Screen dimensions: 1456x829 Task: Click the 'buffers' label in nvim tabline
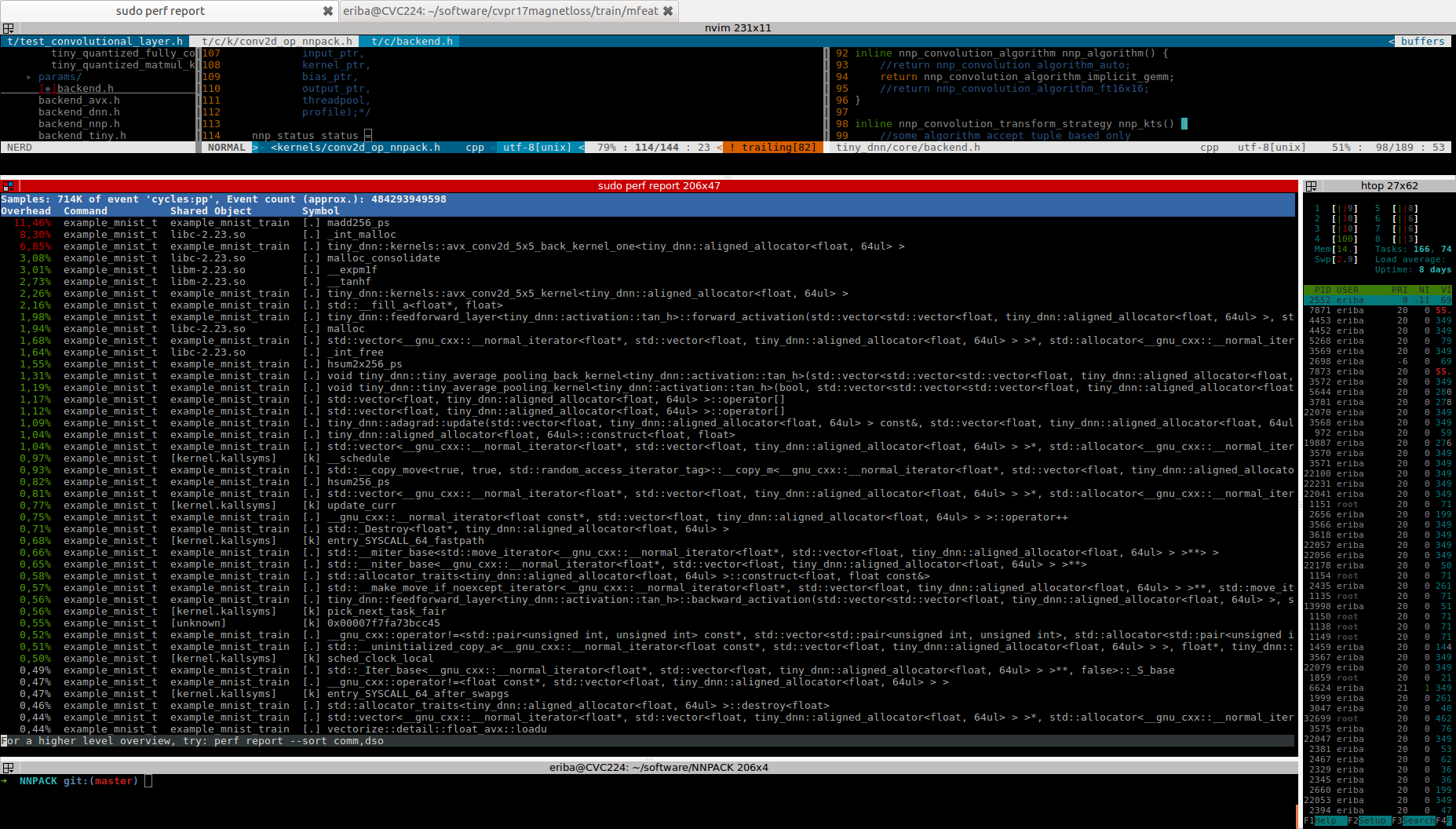pos(1422,42)
